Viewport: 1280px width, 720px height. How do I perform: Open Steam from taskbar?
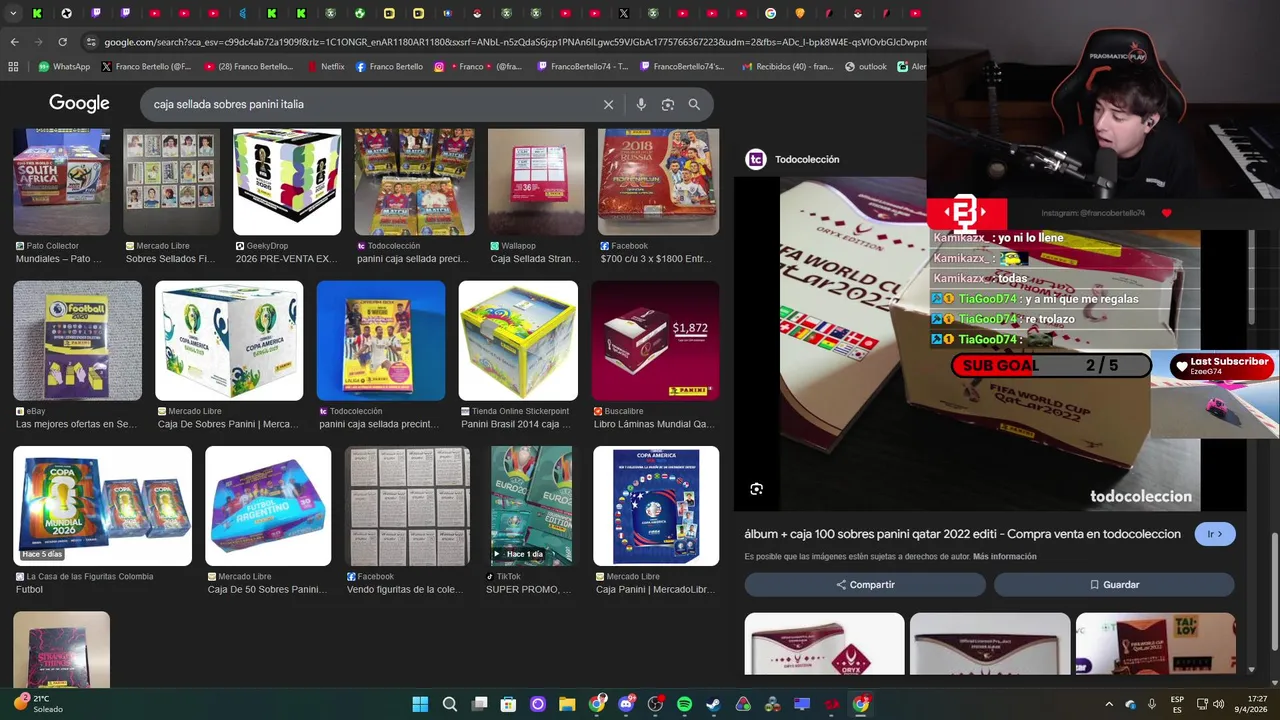(713, 704)
